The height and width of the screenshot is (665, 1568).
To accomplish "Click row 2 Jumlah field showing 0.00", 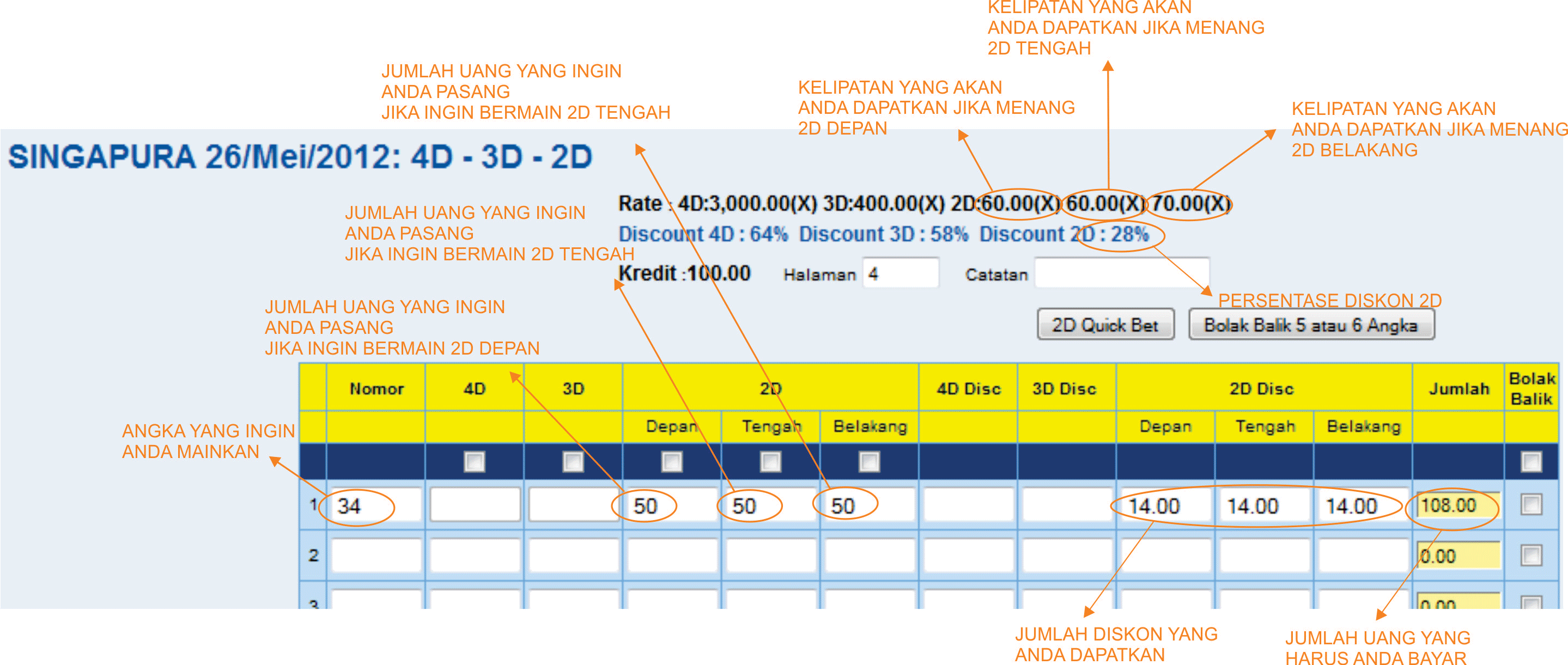I will [x=1458, y=556].
